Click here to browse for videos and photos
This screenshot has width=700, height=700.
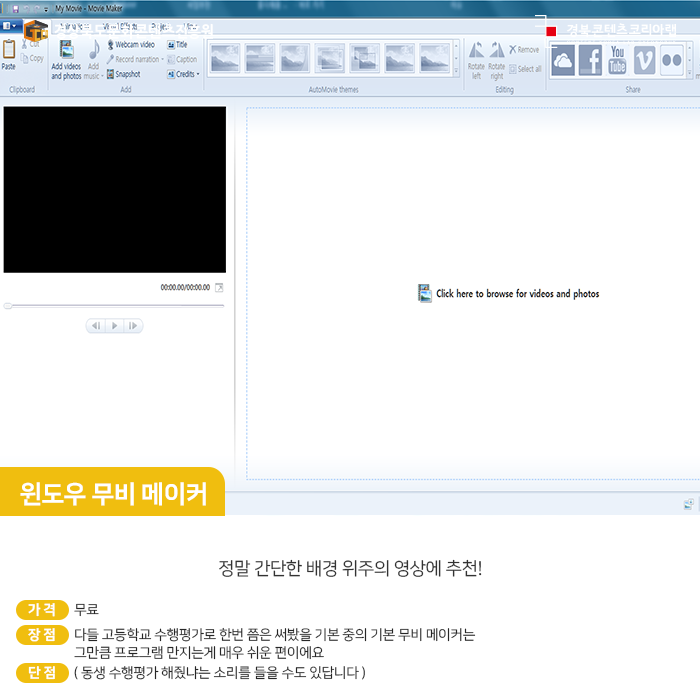[508, 294]
